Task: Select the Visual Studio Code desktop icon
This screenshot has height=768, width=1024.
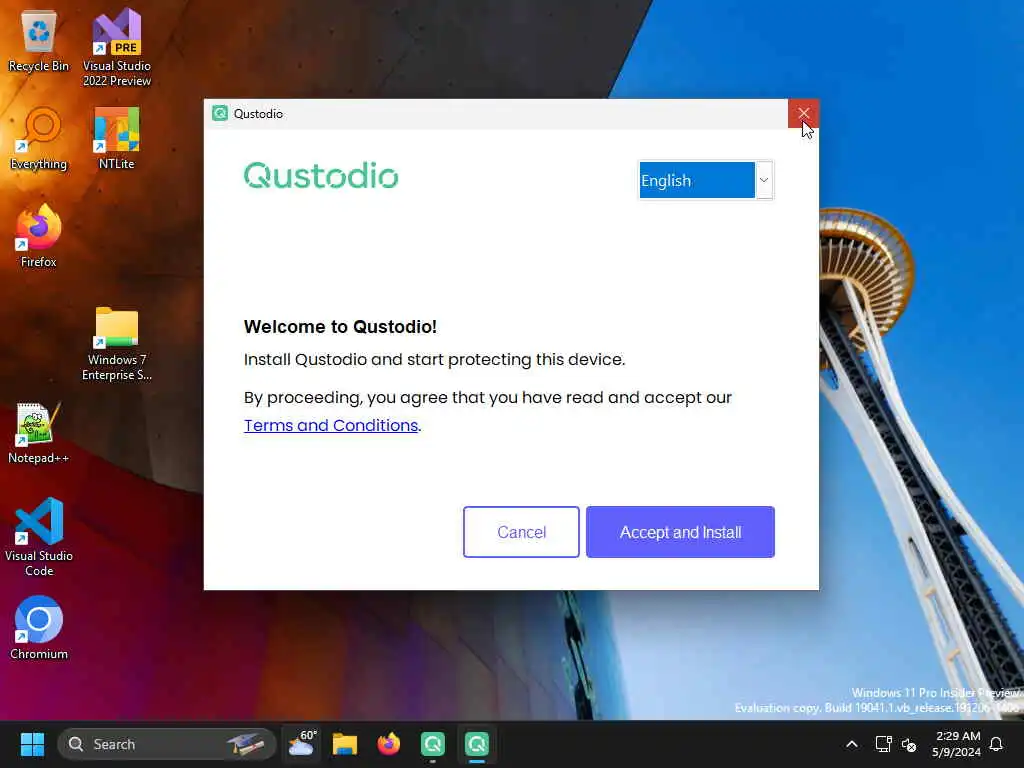Action: 39,537
